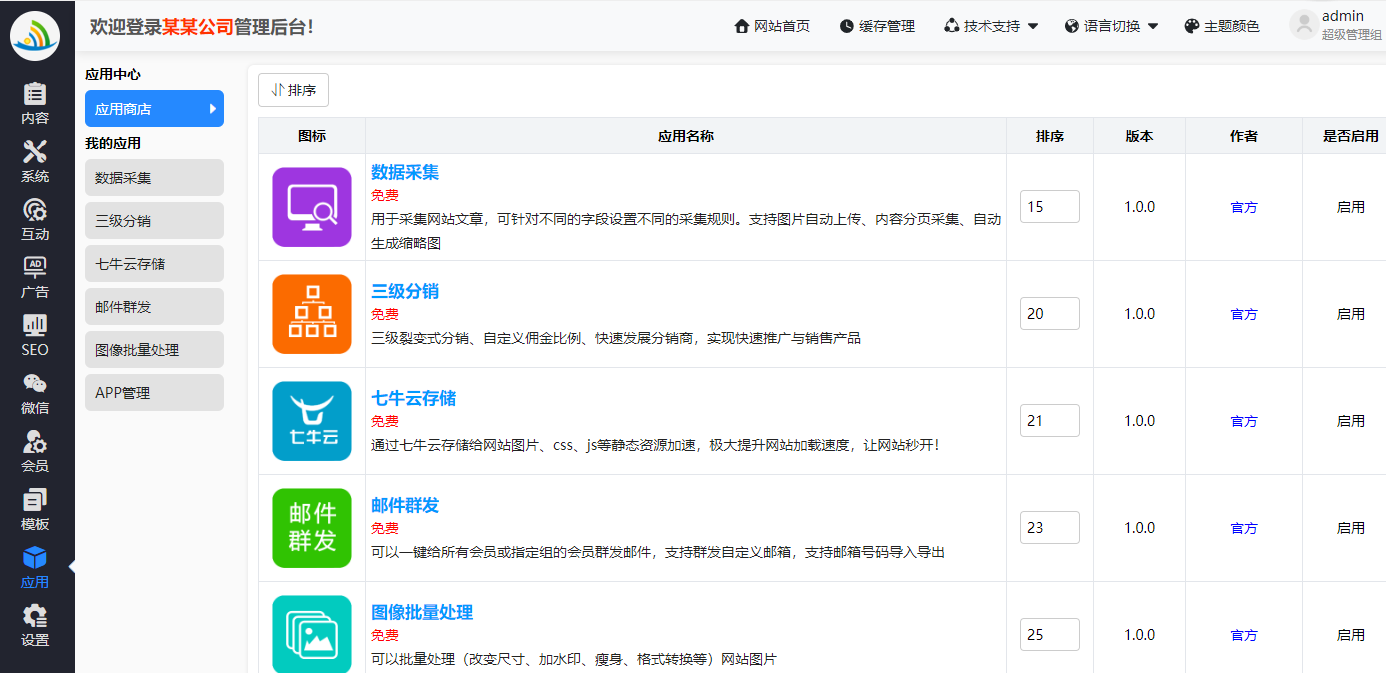The width and height of the screenshot is (1386, 673).
Task: Open 图像批量处理 in my apps list
Action: pos(154,350)
